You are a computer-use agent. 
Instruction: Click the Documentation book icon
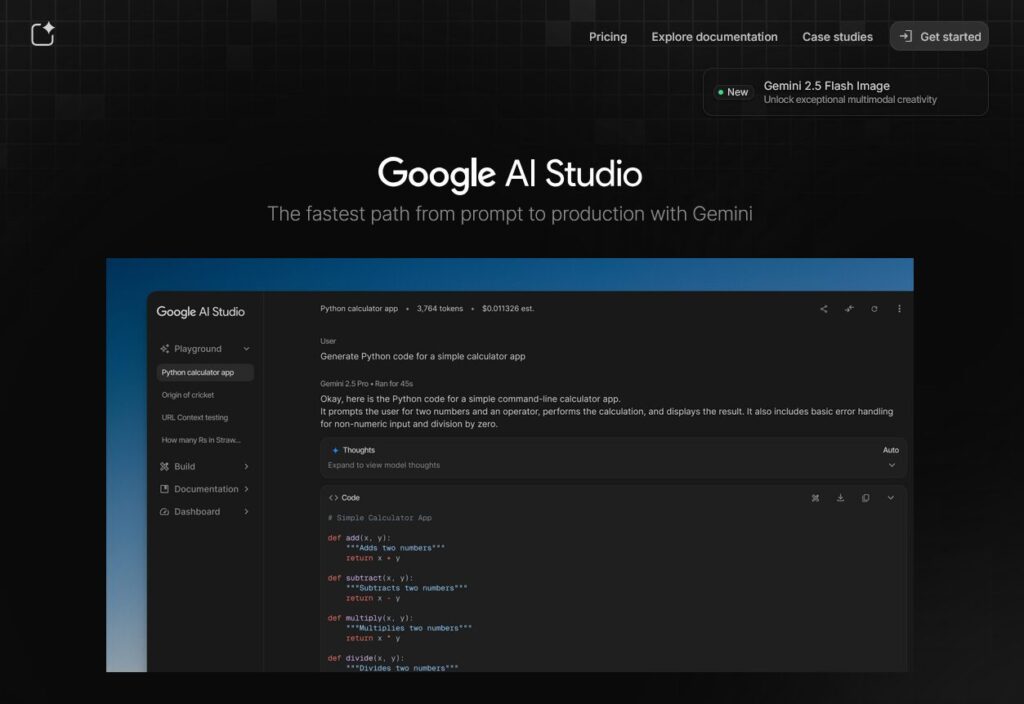(x=165, y=489)
